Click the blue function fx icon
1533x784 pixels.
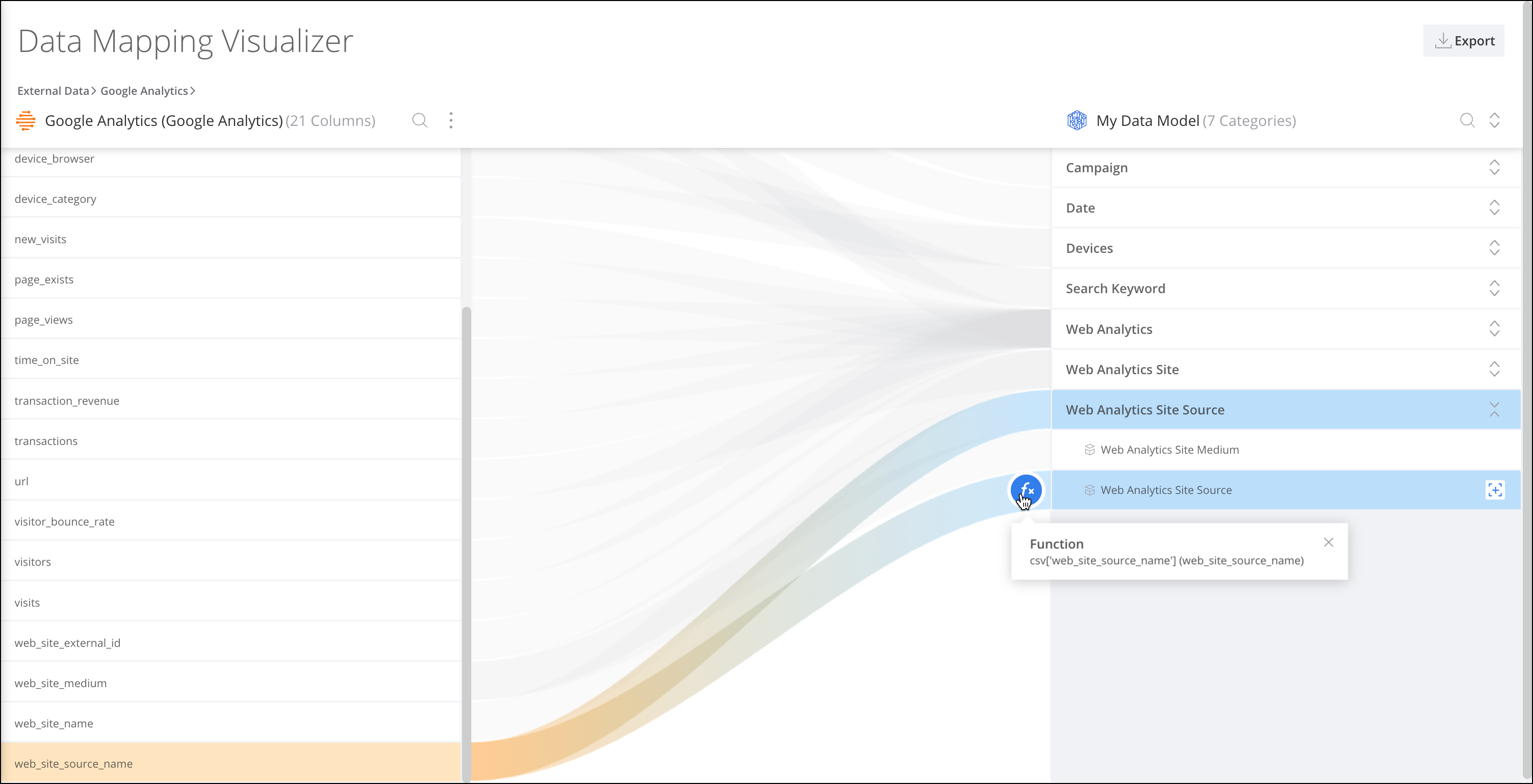[1027, 490]
